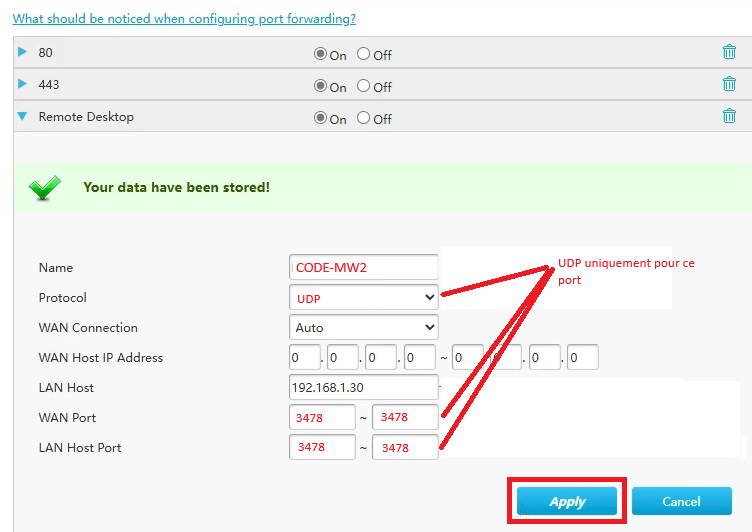752x532 pixels.
Task: Expand the 443 rule entry
Action: tap(23, 84)
